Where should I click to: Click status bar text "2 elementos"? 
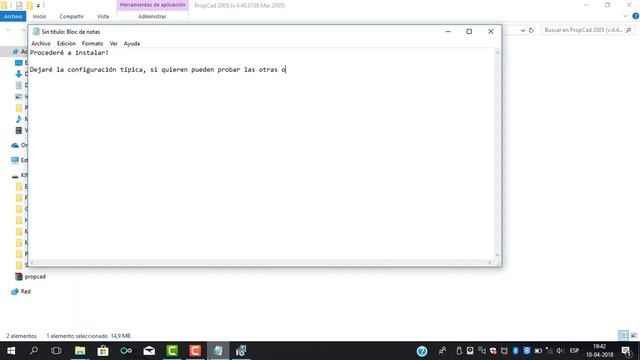(22, 336)
